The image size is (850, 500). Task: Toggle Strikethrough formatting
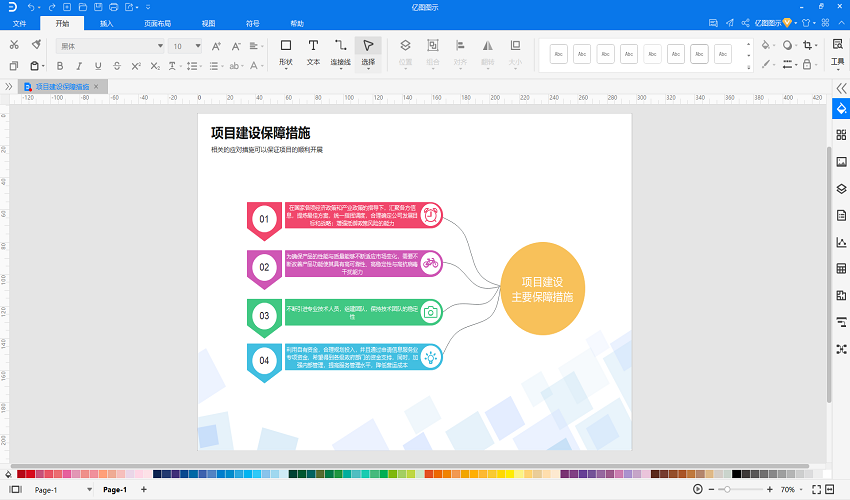(x=117, y=66)
